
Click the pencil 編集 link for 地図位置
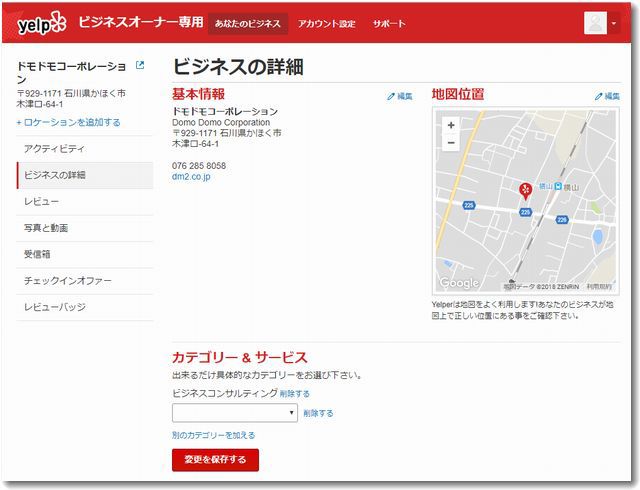(x=607, y=96)
